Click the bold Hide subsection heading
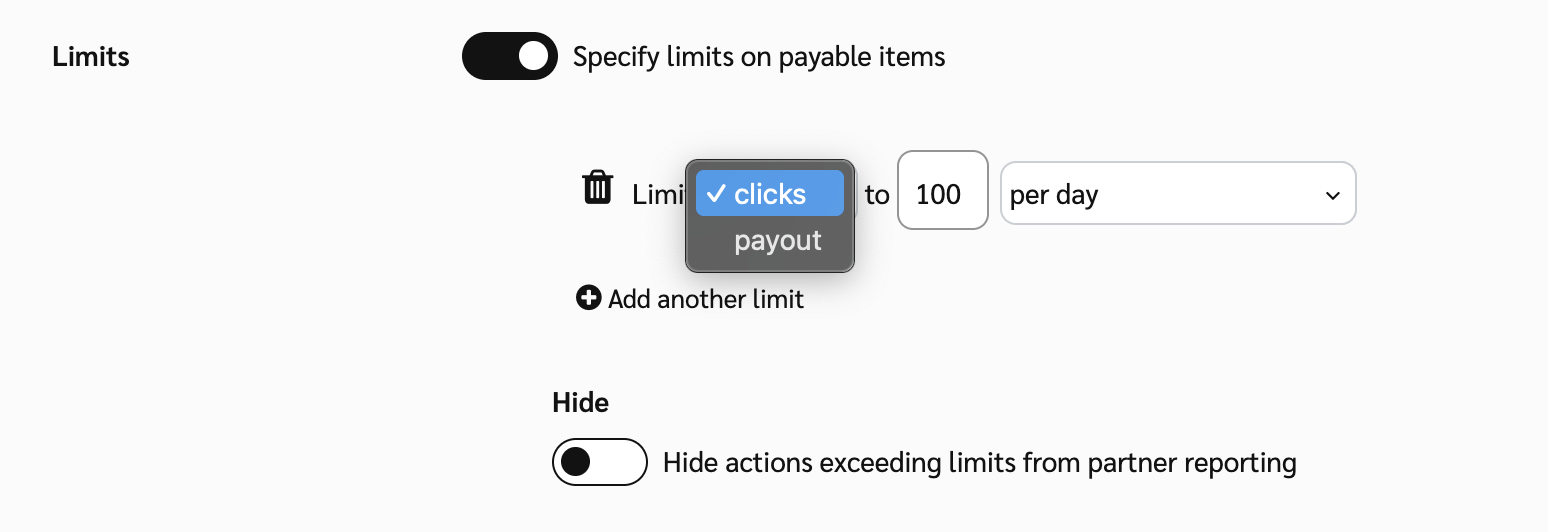 pos(580,403)
